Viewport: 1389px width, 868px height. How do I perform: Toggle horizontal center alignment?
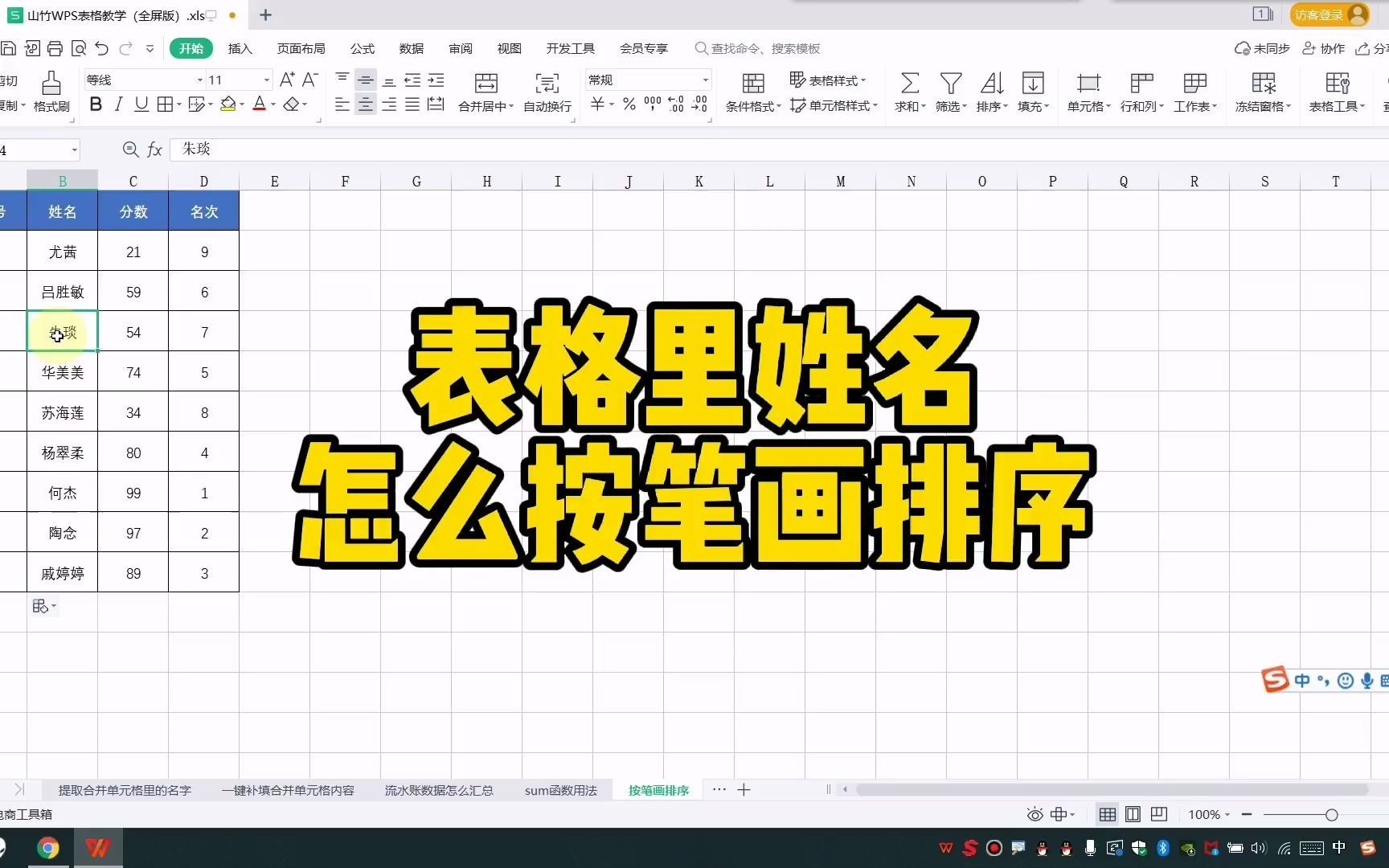(x=366, y=104)
